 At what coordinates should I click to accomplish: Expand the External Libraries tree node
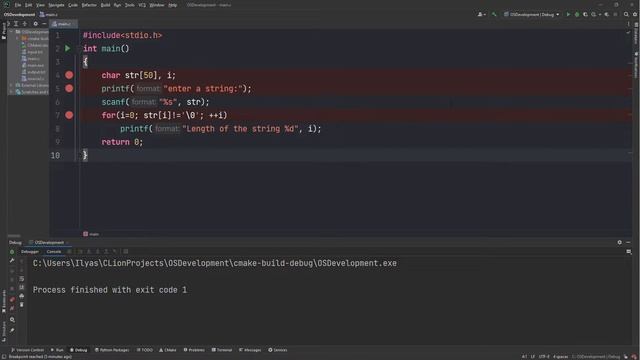(x=12, y=85)
